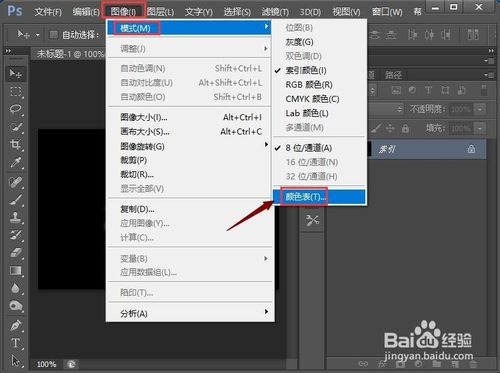Select the History Brush tool
500x373 pixels.
click(15, 235)
